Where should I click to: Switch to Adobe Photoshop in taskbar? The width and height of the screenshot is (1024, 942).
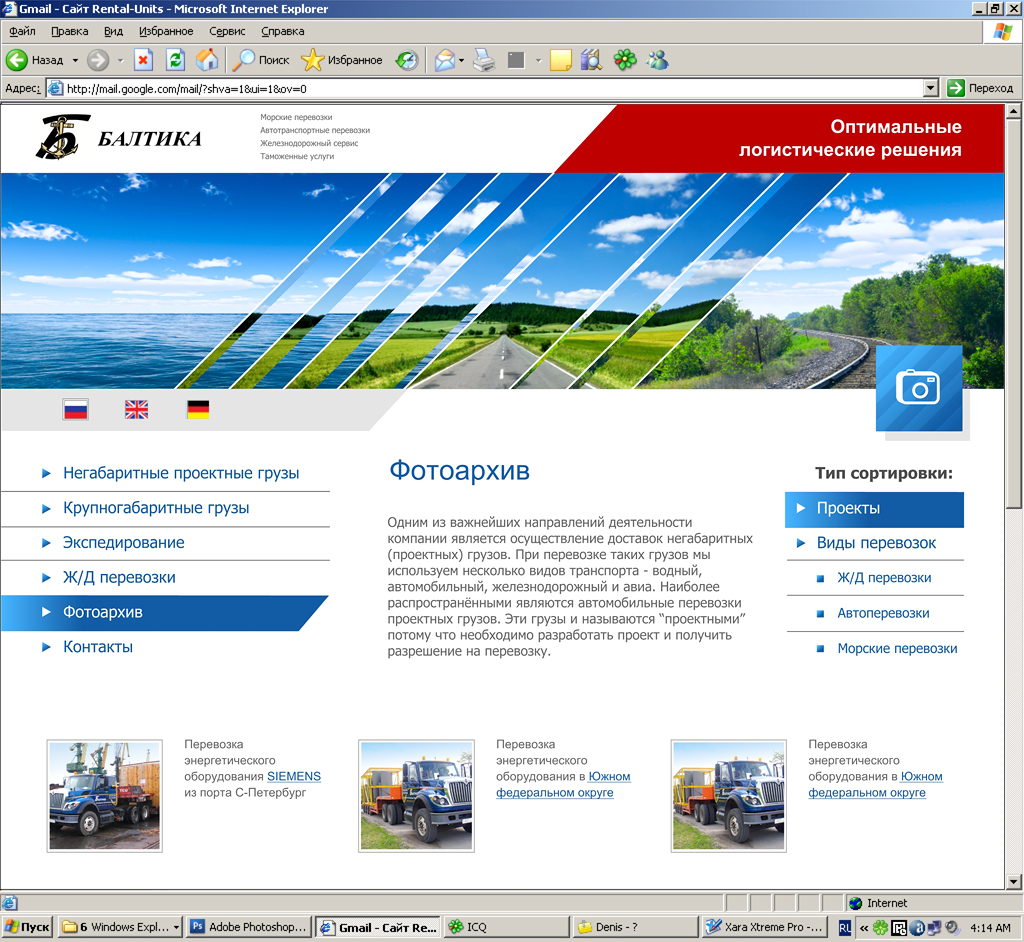[x=249, y=927]
